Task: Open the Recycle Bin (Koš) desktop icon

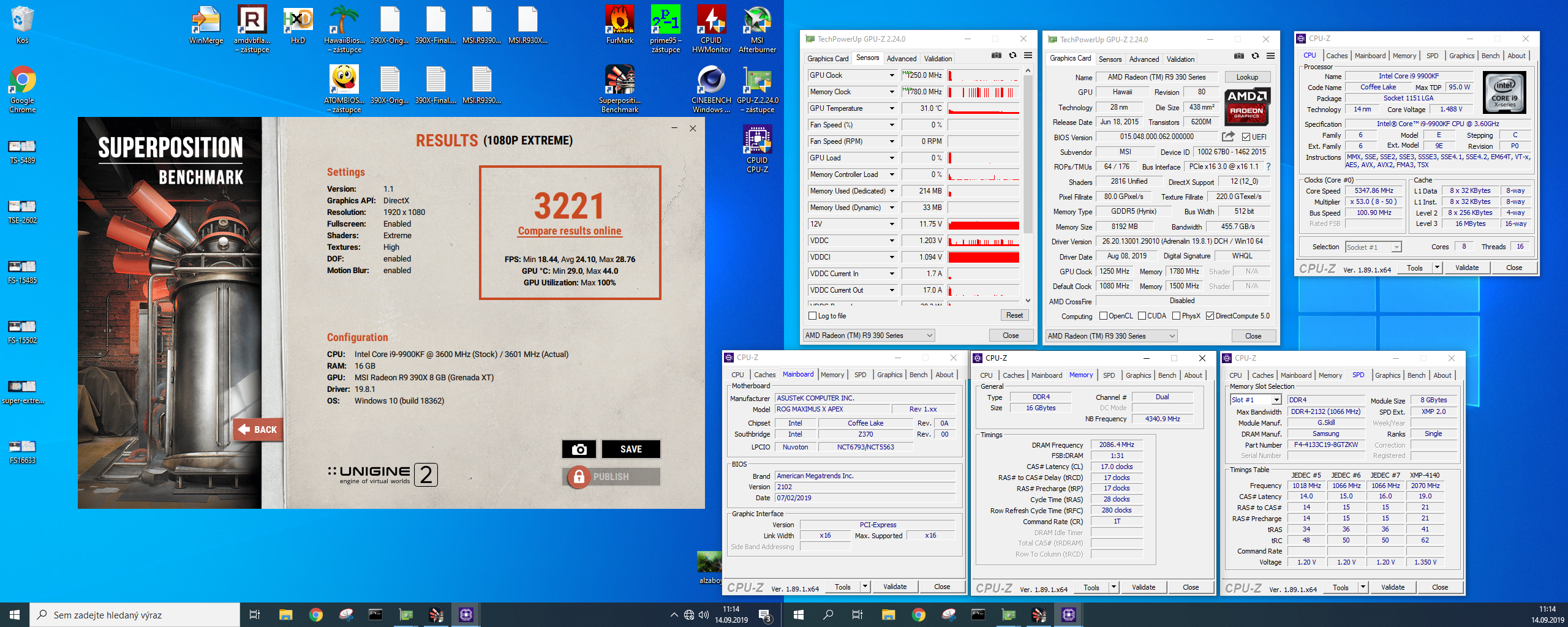Action: 22,25
